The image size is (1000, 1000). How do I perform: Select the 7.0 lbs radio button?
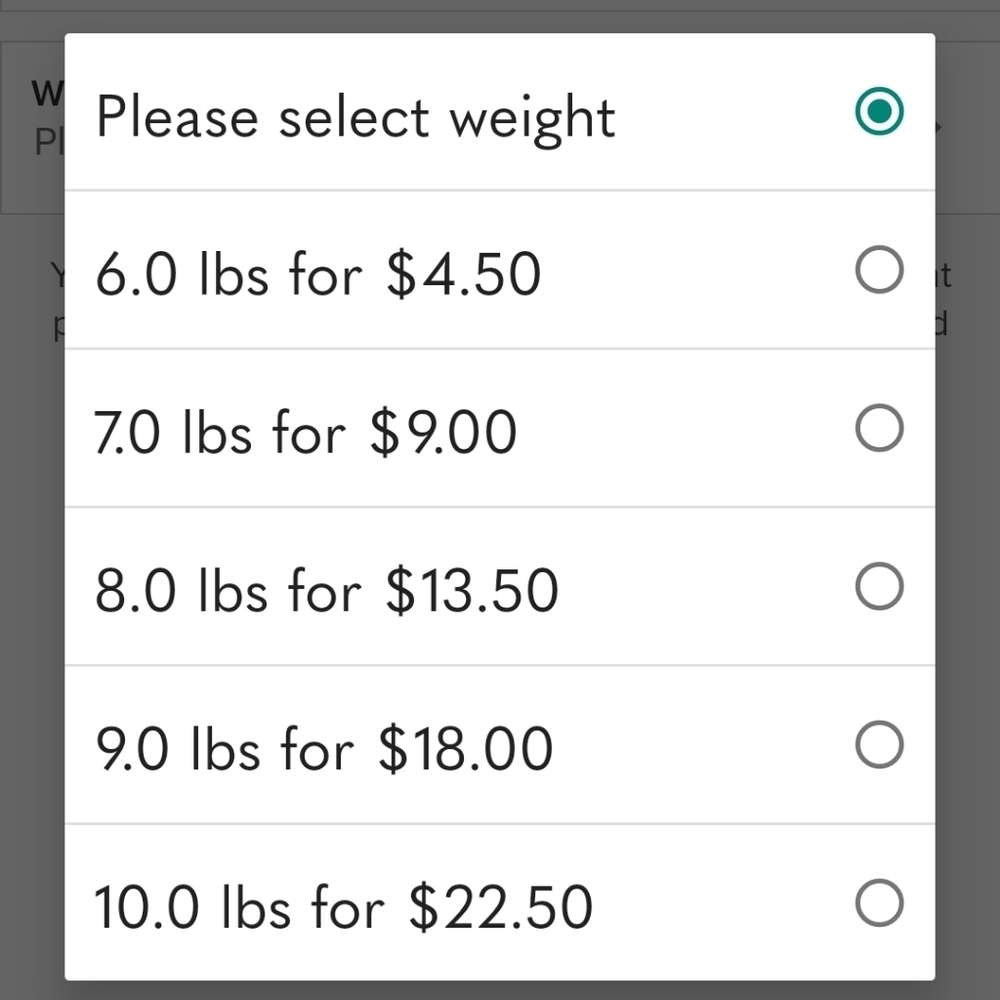tap(879, 427)
